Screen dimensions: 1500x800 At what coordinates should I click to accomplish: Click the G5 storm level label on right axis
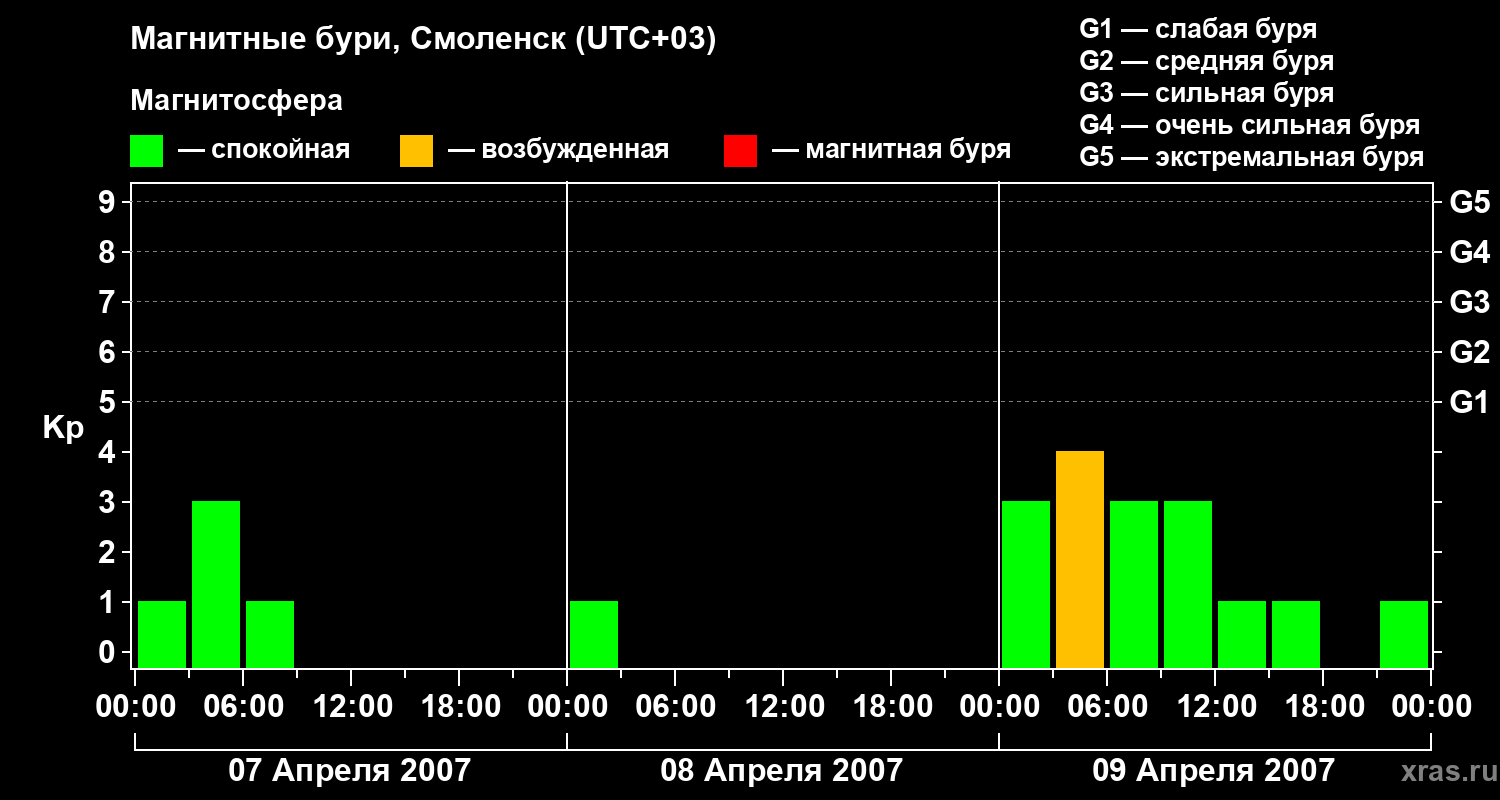coord(1469,202)
